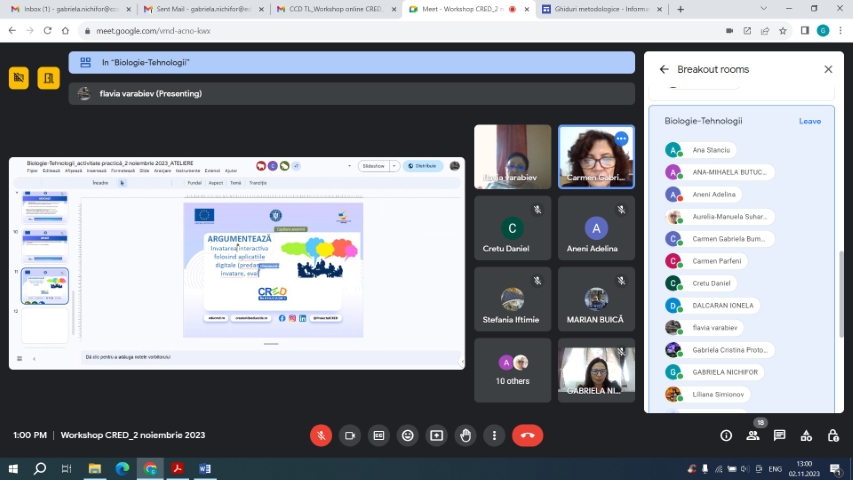
Task: Open options on Carmen Gabriela's video tile
Action: (x=621, y=138)
